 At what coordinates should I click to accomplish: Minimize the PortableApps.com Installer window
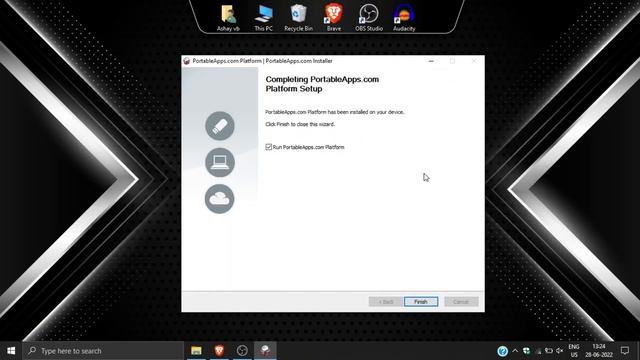click(x=431, y=61)
